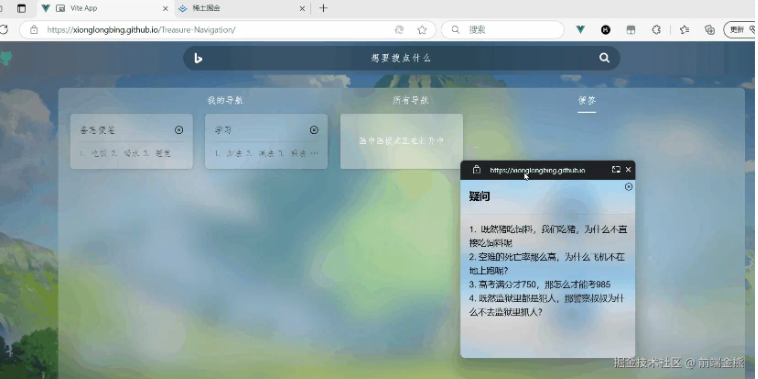Screen dimensions: 758x379
Task: Delete the 疑问 note via circled x icon
Action: (628, 187)
